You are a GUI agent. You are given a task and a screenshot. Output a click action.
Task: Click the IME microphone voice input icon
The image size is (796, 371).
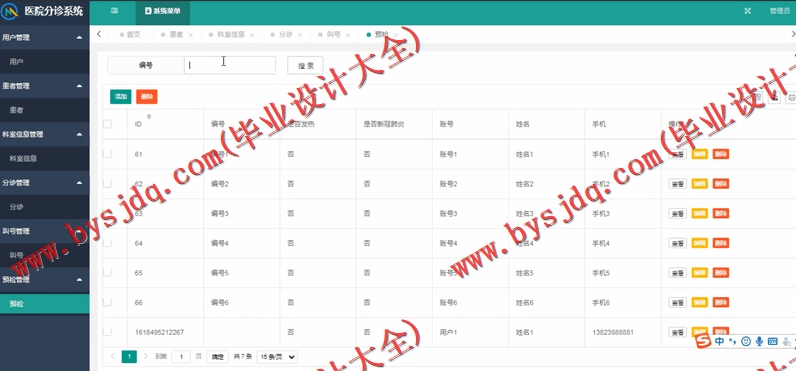tap(759, 342)
